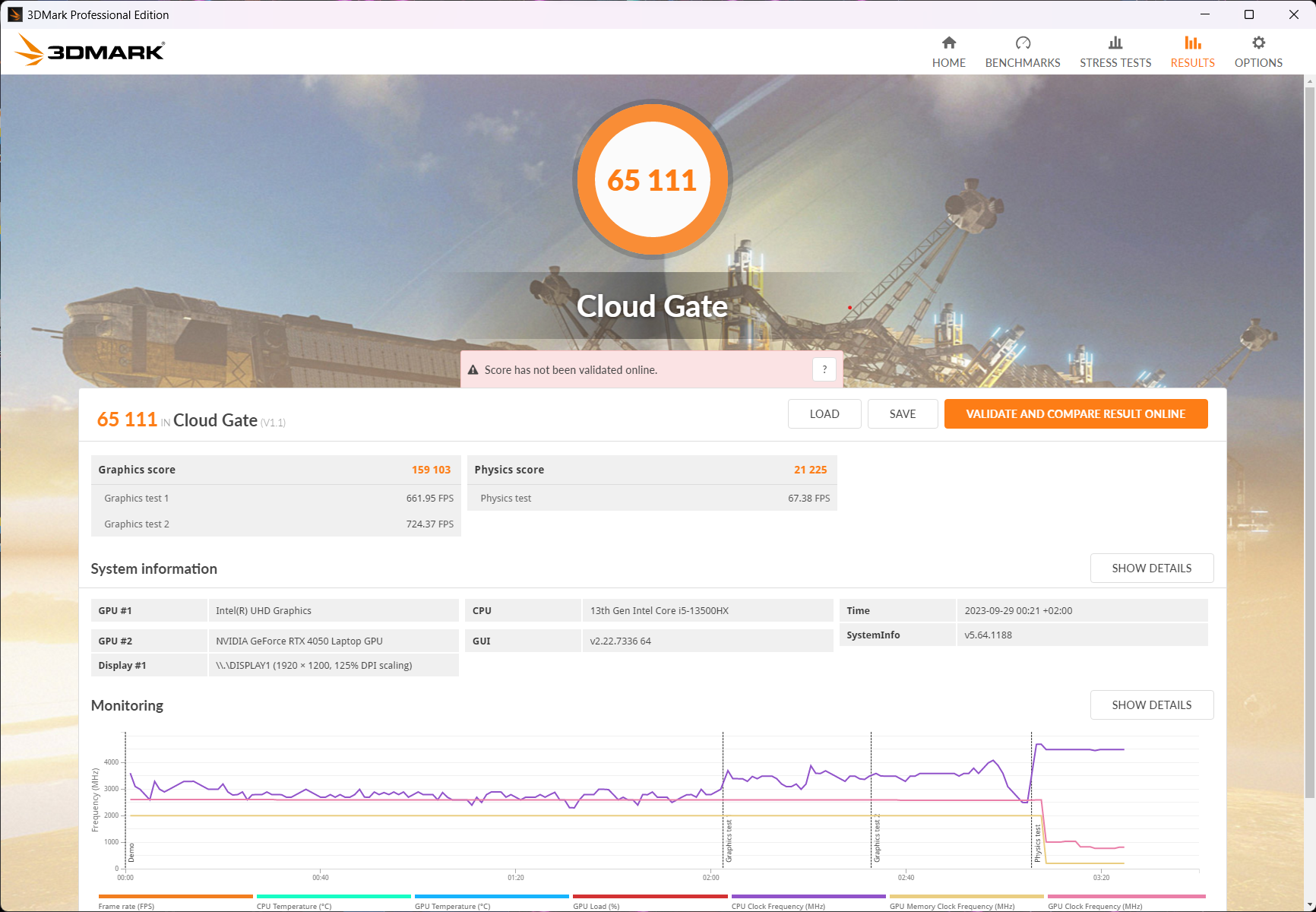1316x912 pixels.
Task: Select the RESULTS tab
Action: tap(1192, 52)
